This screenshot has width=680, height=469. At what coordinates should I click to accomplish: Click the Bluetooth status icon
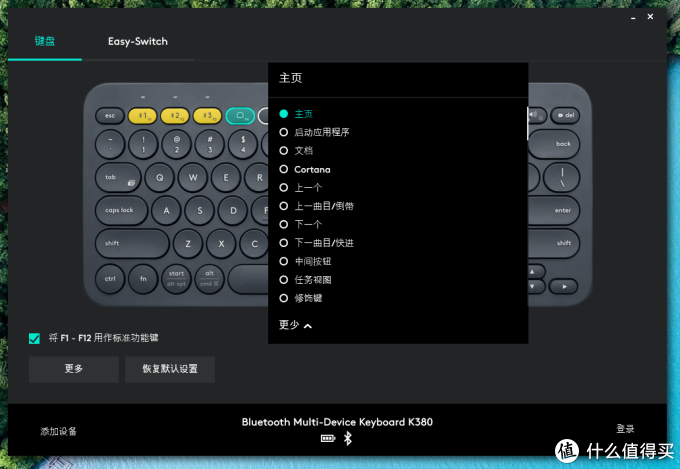click(x=347, y=439)
